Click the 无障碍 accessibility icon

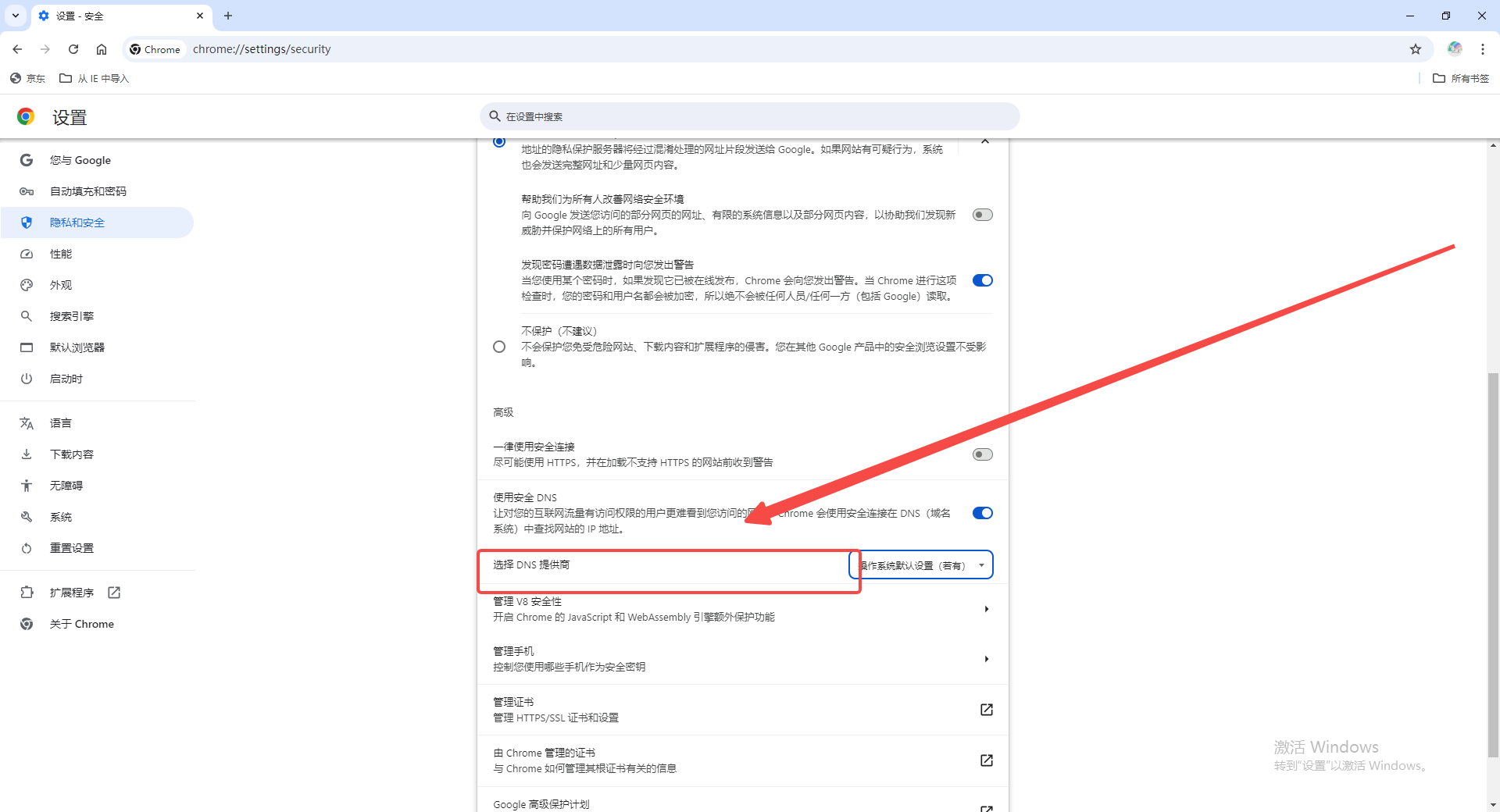pos(27,486)
